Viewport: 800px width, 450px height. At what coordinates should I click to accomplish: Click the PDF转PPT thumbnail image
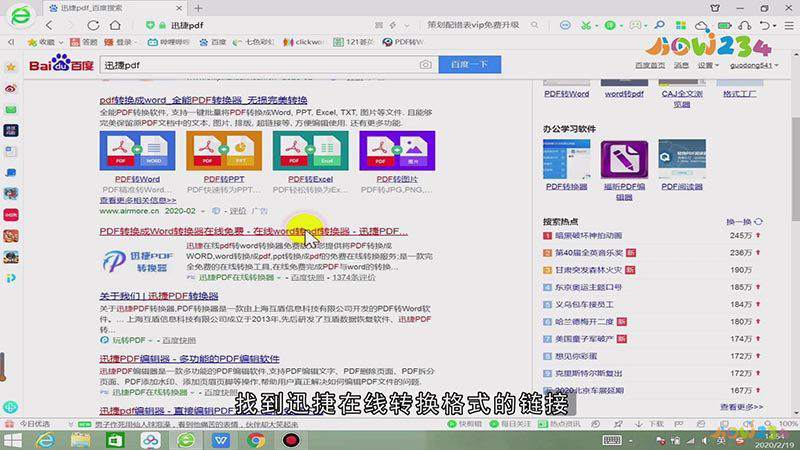224,151
